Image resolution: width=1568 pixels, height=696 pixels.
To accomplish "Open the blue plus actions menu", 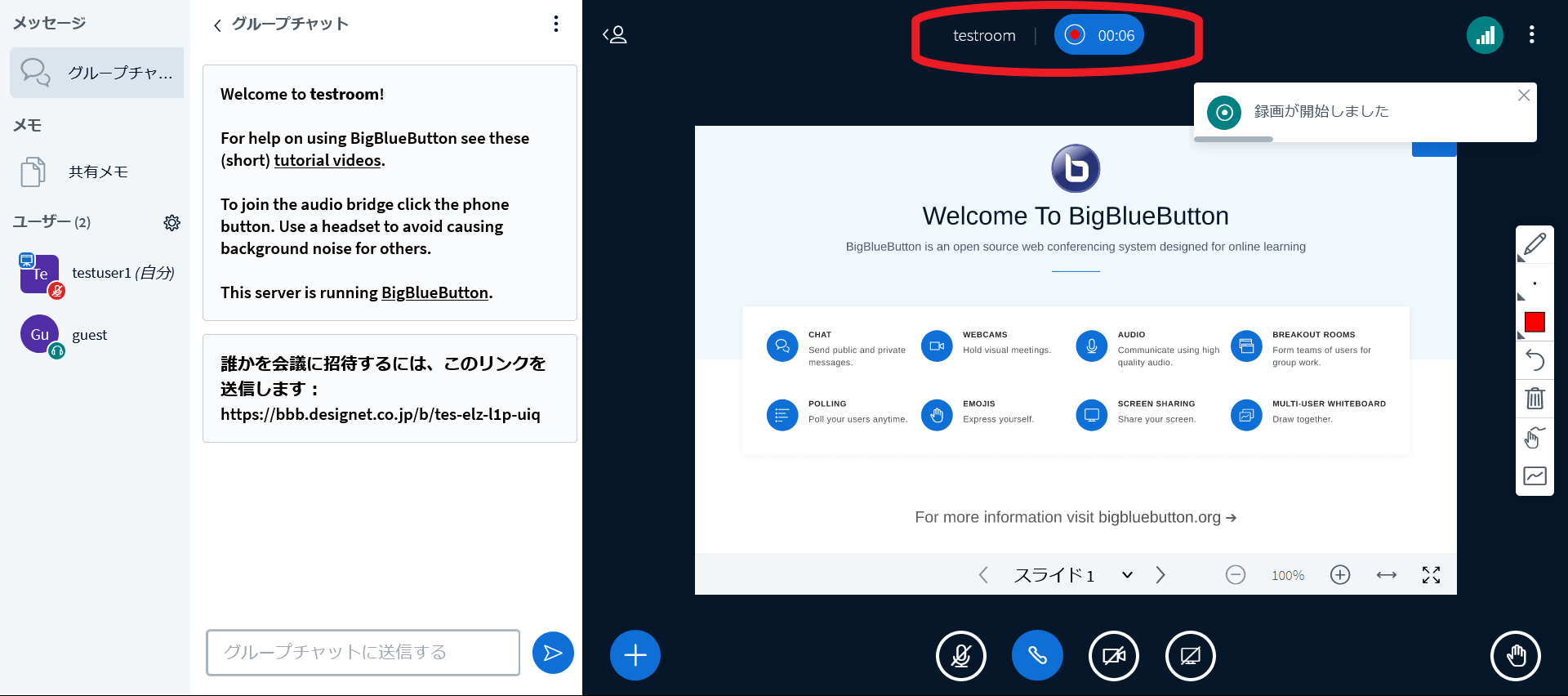I will 635,655.
